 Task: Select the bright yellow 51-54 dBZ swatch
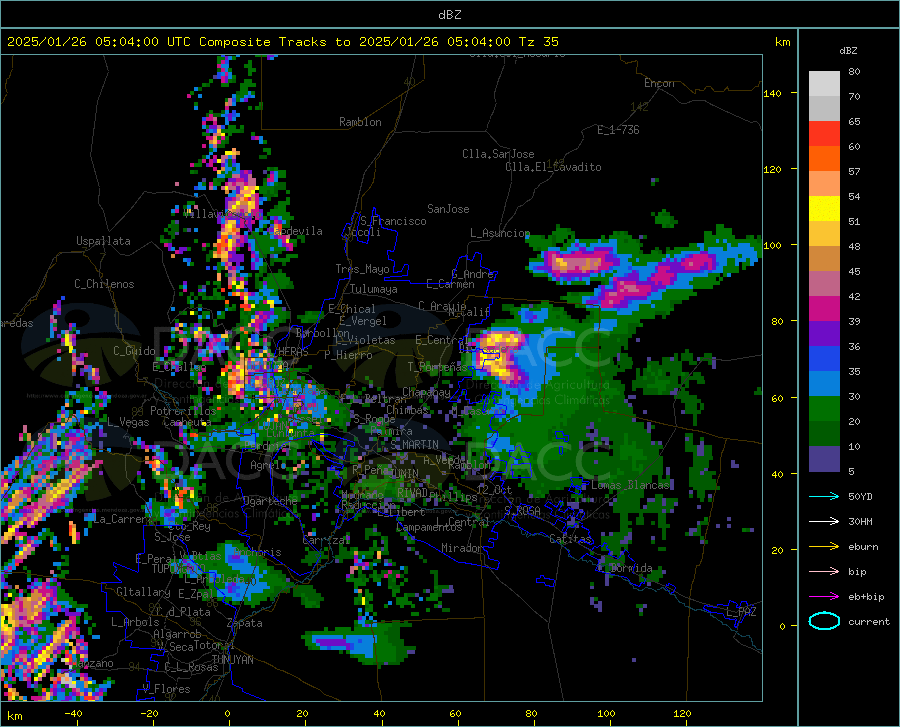(x=824, y=209)
